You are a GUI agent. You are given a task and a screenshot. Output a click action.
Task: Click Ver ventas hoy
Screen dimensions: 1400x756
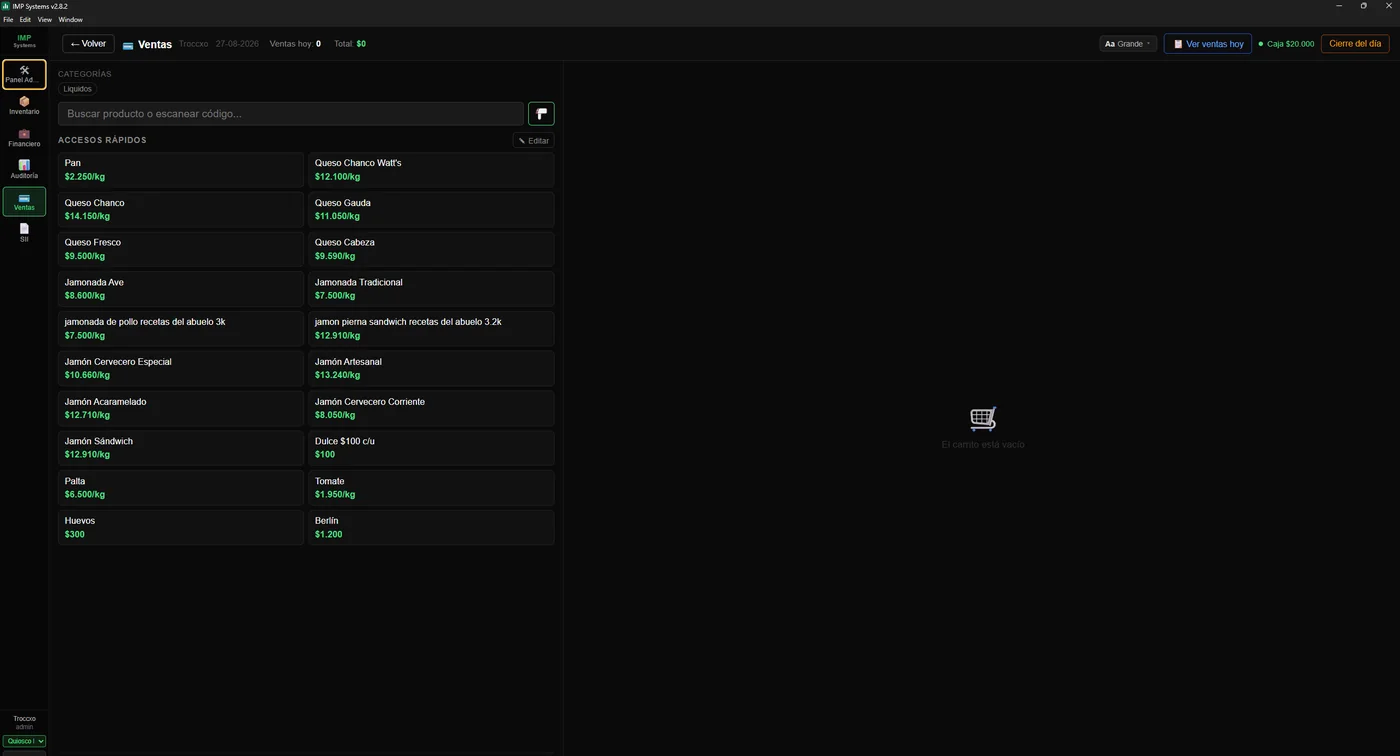(1208, 44)
